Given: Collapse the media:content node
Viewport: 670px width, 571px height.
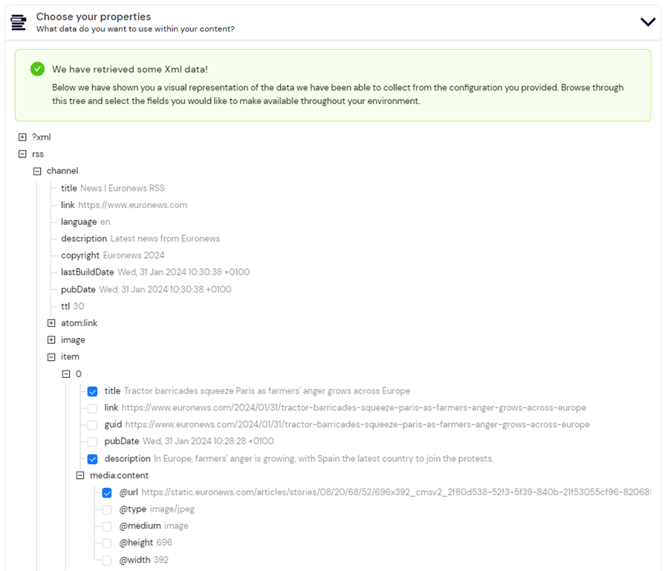Looking at the screenshot, I should click(x=80, y=475).
